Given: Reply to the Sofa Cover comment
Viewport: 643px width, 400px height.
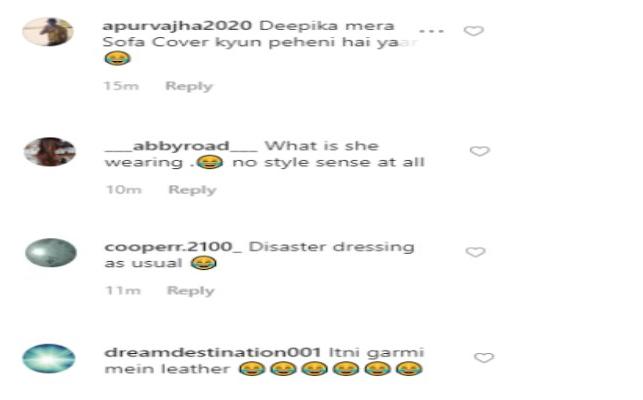Looking at the screenshot, I should 189,86.
